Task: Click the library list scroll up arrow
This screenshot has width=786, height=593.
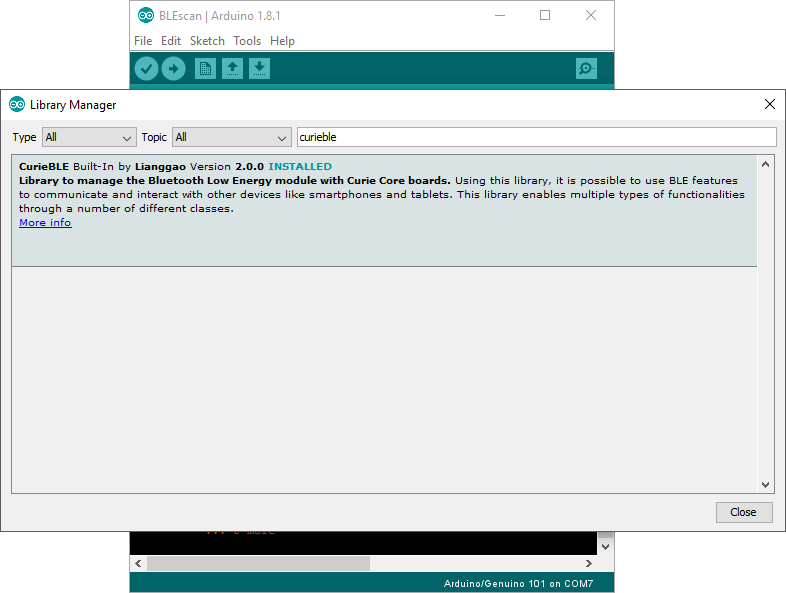Action: tap(765, 164)
